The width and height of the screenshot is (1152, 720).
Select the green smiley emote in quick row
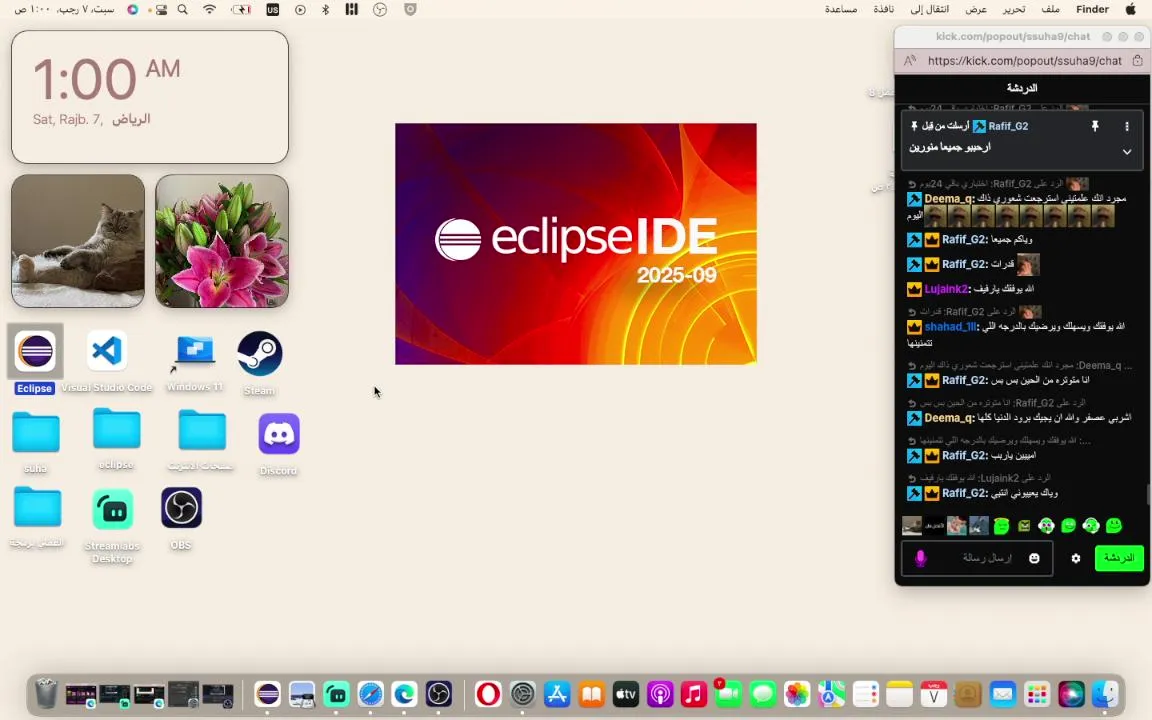click(1114, 525)
